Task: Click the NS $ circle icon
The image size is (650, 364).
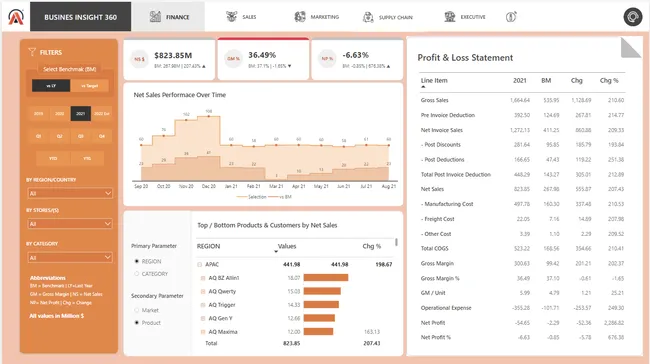Action: [139, 59]
